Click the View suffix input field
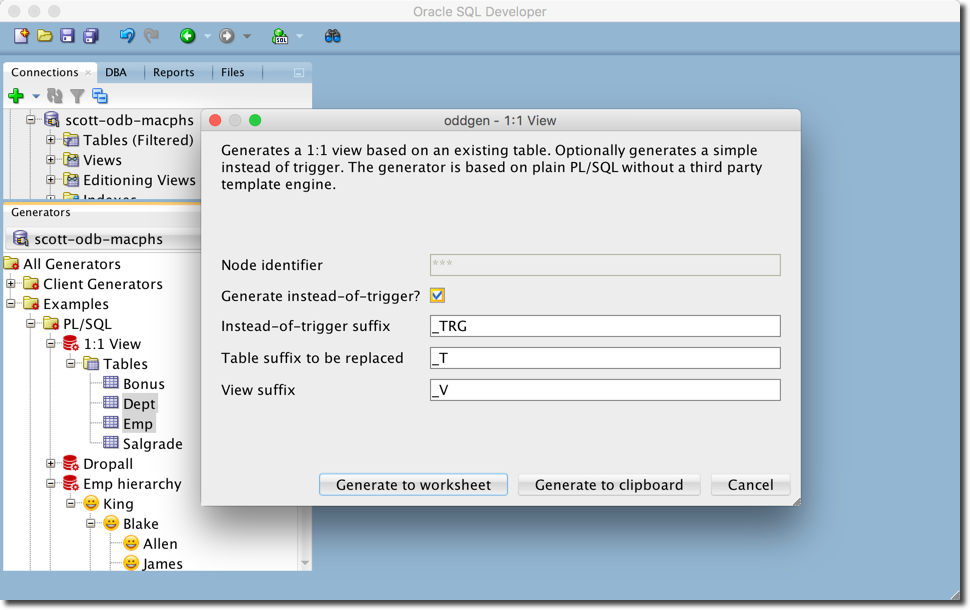Screen dimensions: 970x610 (x=605, y=390)
